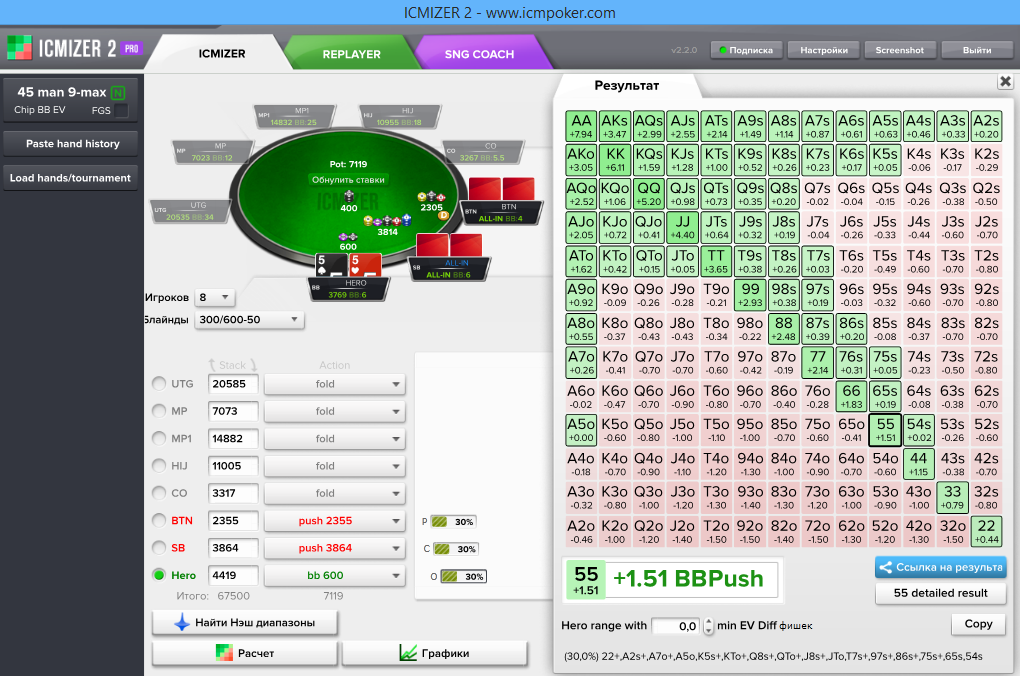Select the Hero radio button
1020x676 pixels.
159,575
